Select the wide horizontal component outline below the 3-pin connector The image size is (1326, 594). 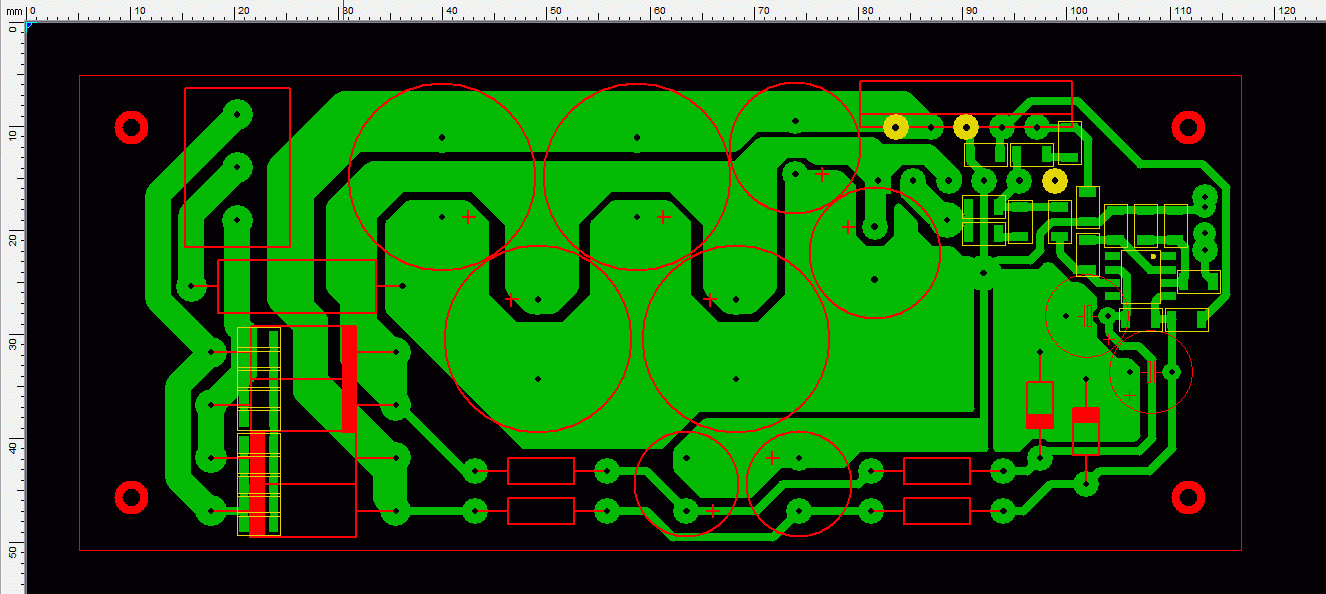point(297,286)
